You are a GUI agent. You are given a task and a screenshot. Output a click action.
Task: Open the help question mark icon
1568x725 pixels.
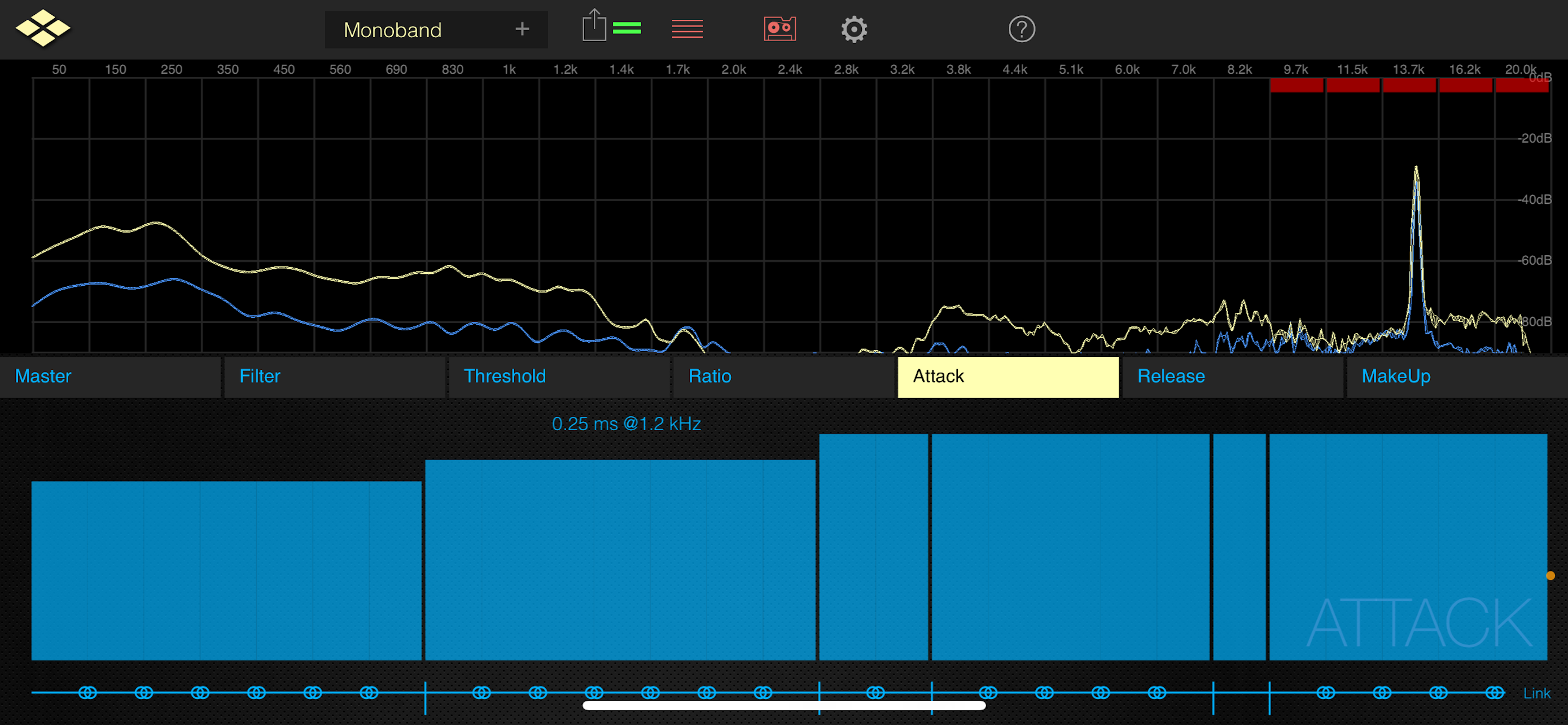1022,29
